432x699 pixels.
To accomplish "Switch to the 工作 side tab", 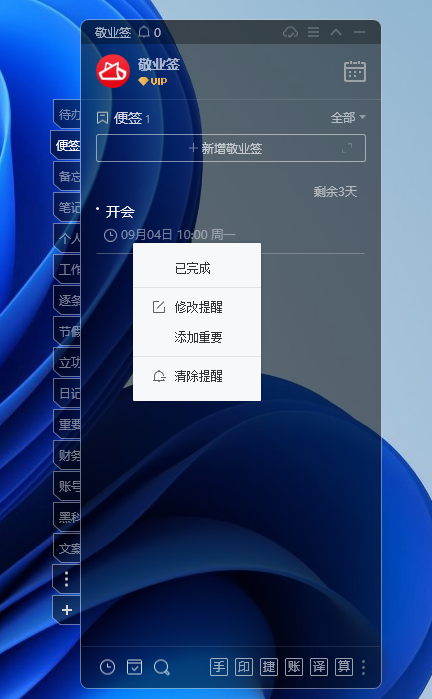I will [67, 269].
